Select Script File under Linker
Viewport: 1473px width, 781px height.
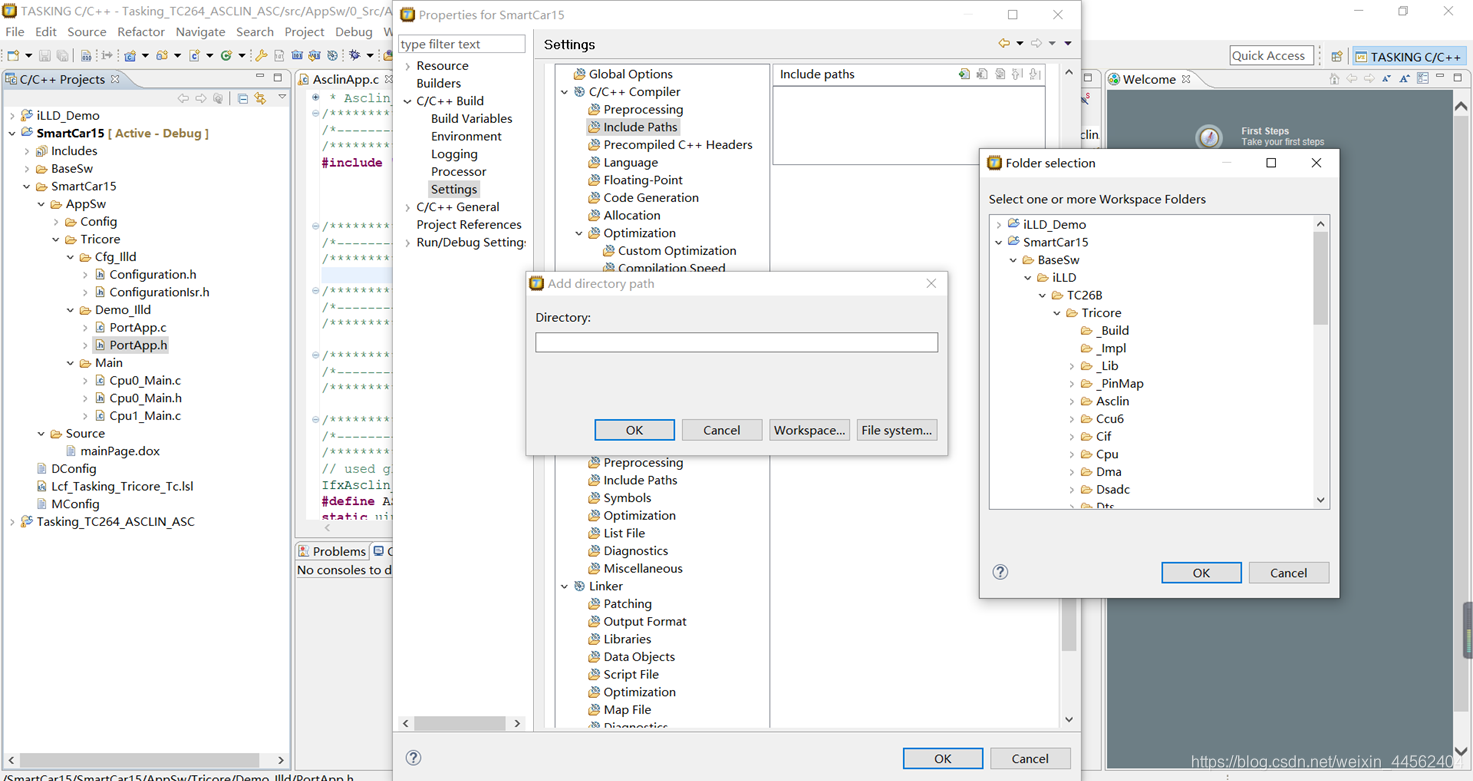pos(631,675)
